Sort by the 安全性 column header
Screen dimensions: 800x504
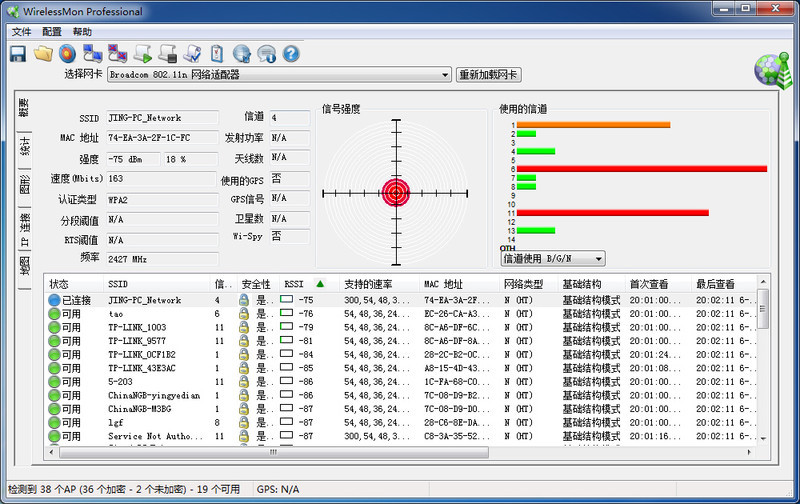click(x=256, y=284)
